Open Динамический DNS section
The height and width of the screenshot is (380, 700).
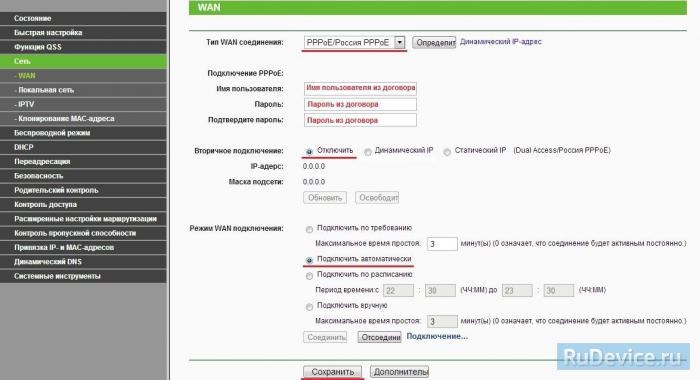click(x=83, y=262)
